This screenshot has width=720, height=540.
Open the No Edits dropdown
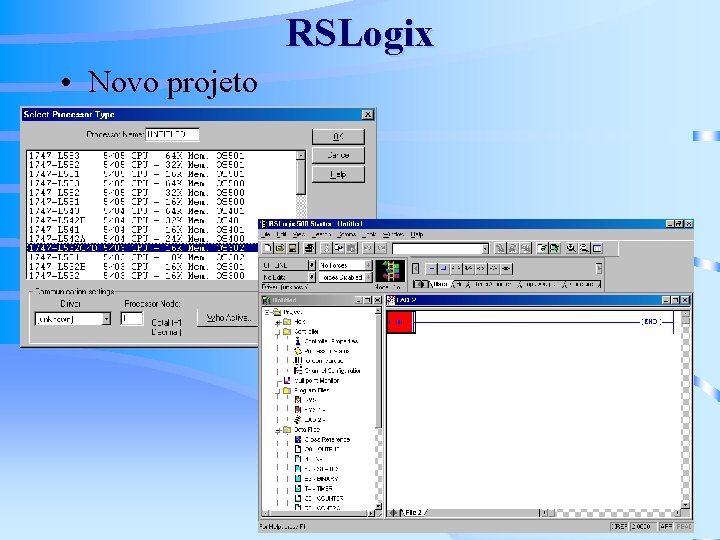tap(311, 277)
